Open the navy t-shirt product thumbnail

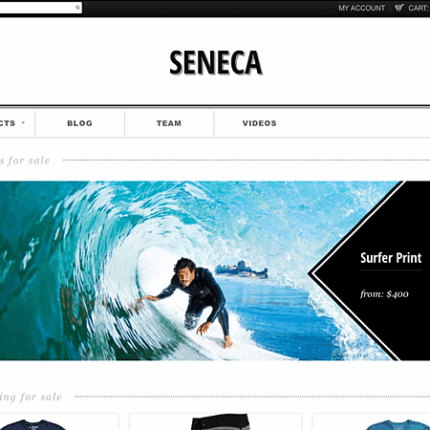pos(33,424)
